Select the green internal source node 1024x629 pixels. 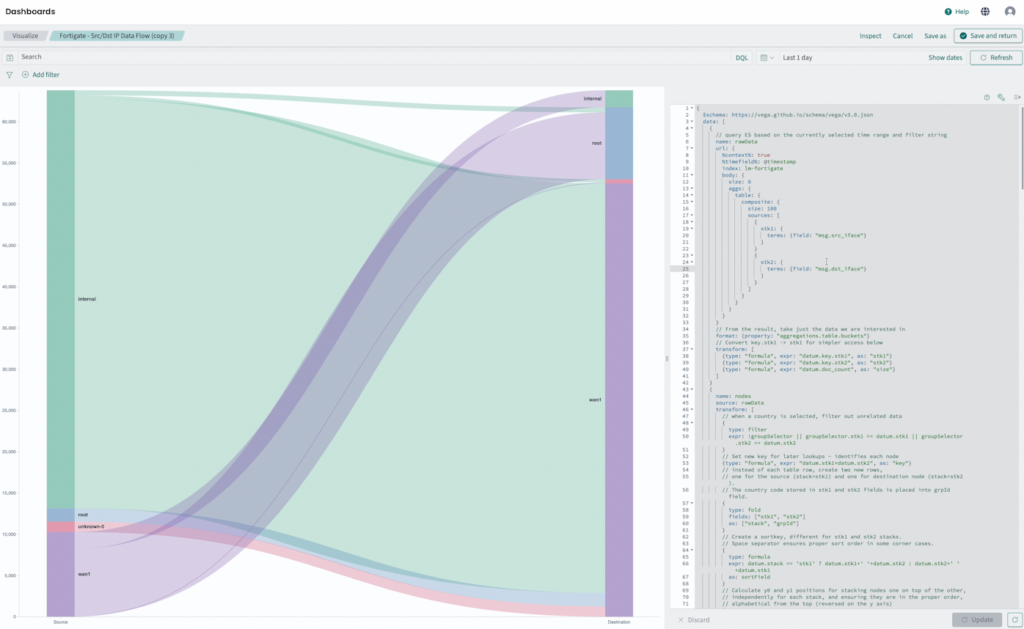61,299
